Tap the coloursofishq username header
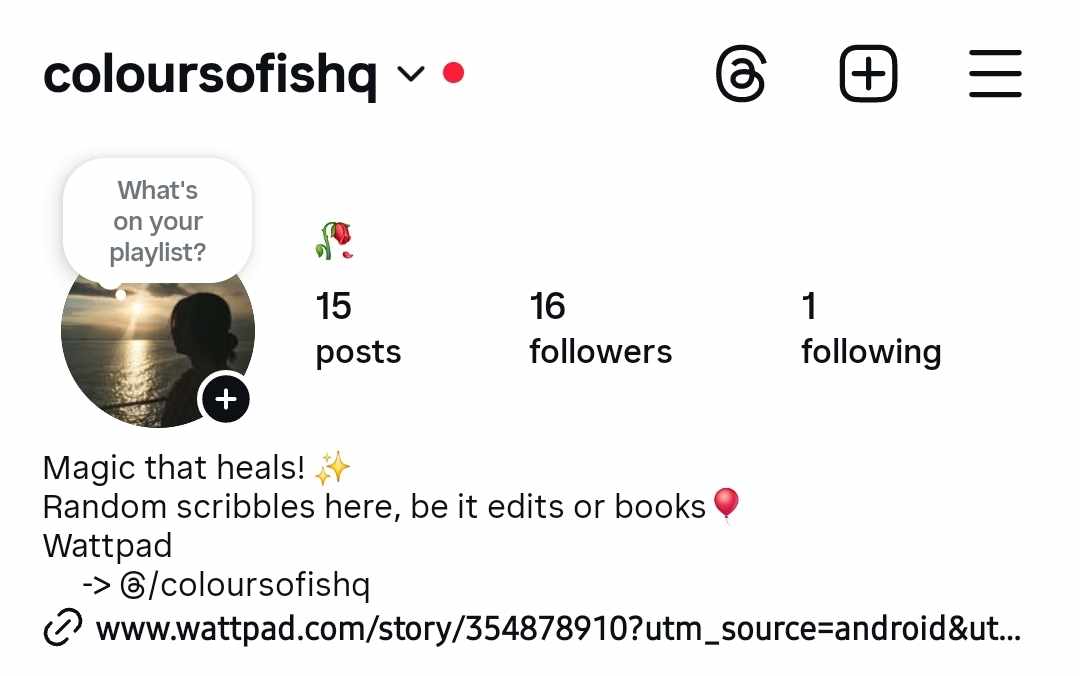Screen dimensions: 1080x676 [x=210, y=74]
